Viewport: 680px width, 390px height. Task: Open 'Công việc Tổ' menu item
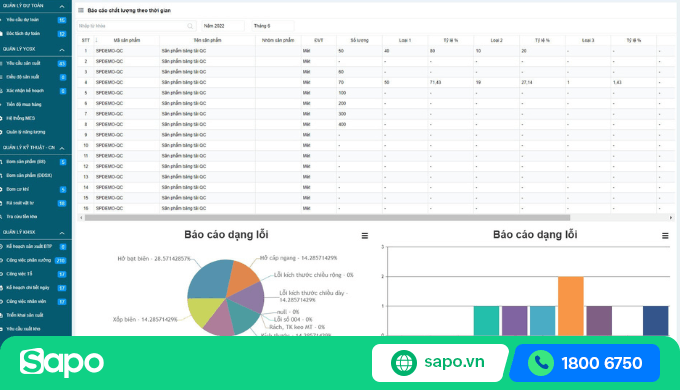[19, 274]
